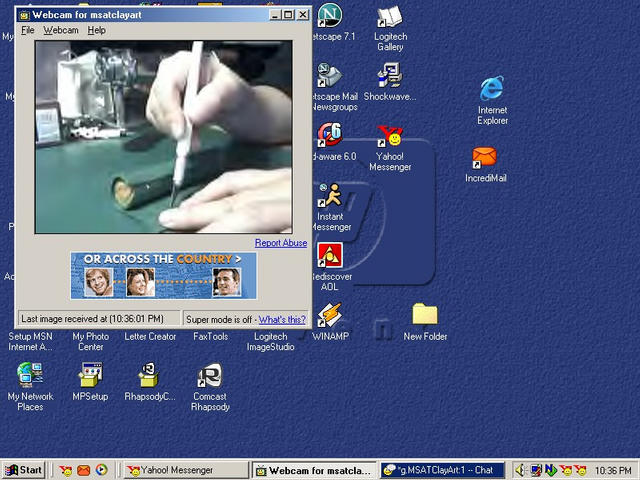Open the Help menu in Webcam window
The image size is (640, 480).
click(97, 30)
